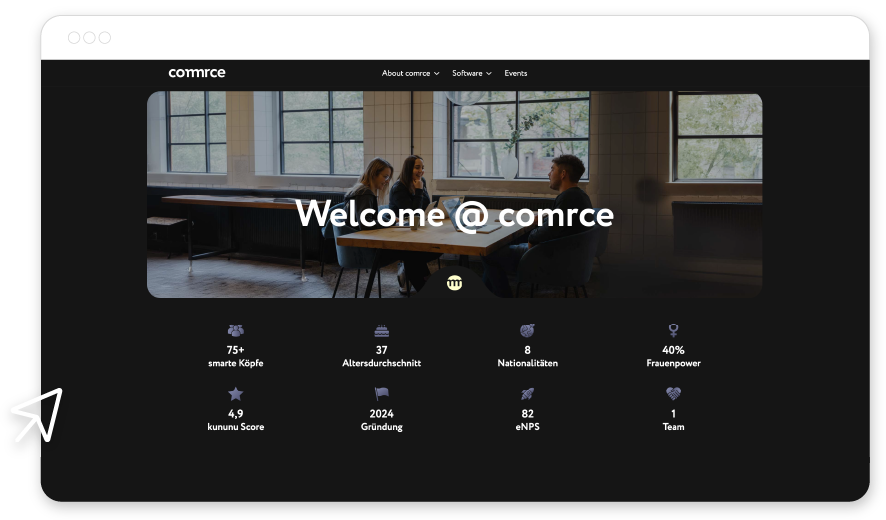Click the '82' eNPS value
Screen dimensions: 886x520
527,414
